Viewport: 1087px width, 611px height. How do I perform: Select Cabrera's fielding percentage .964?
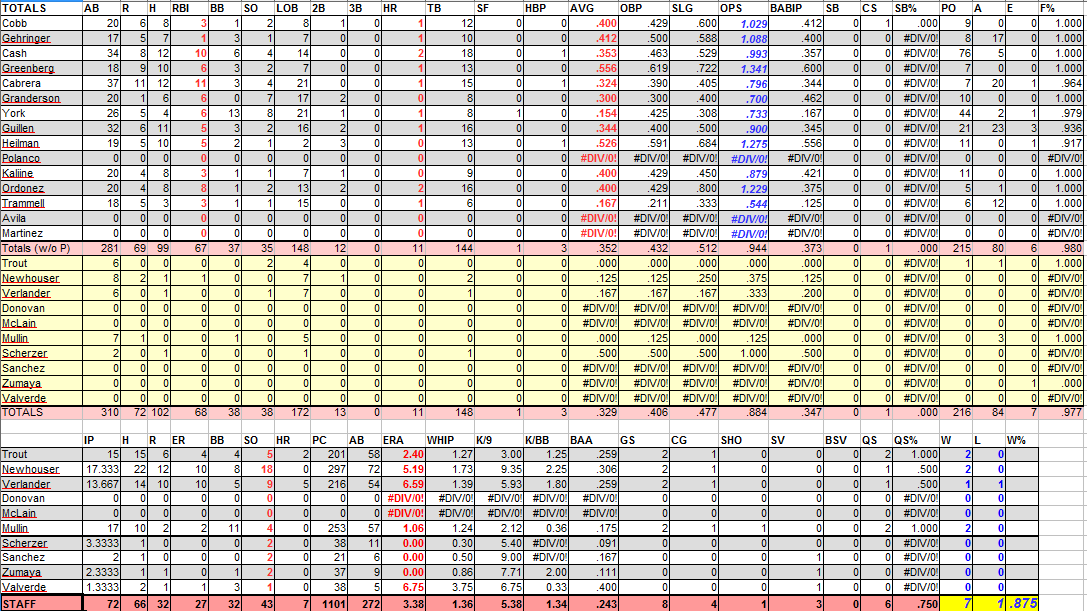(1061, 83)
